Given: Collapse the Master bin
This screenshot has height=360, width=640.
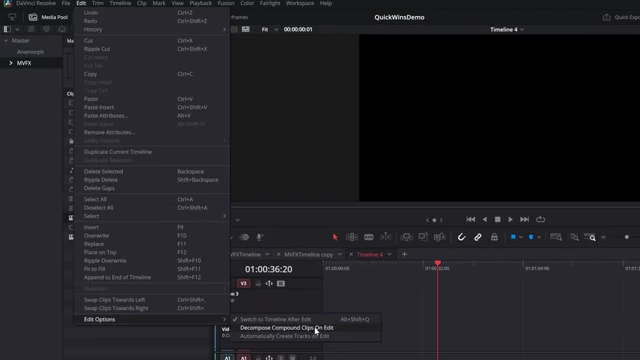Looking at the screenshot, I should [6, 41].
